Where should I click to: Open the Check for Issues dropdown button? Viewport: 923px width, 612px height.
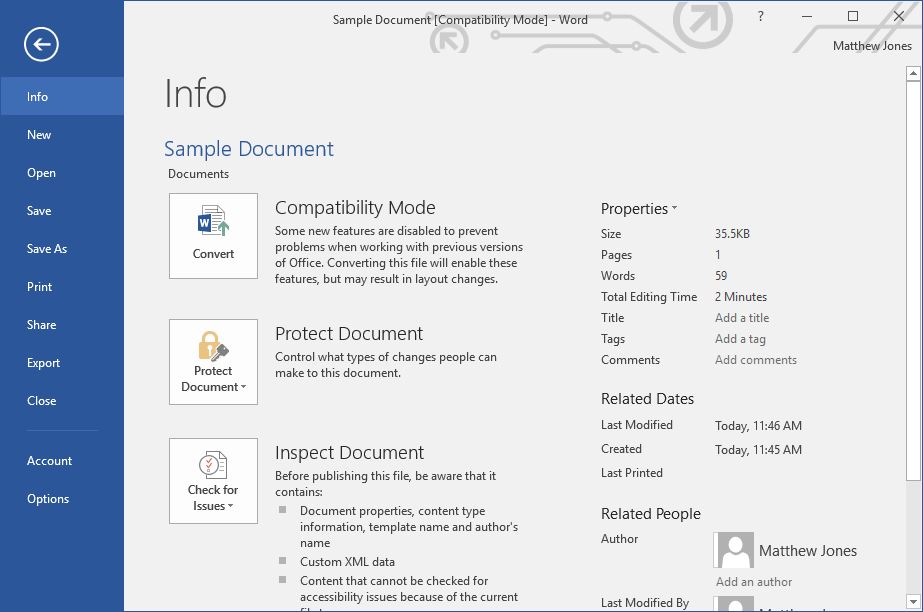213,481
